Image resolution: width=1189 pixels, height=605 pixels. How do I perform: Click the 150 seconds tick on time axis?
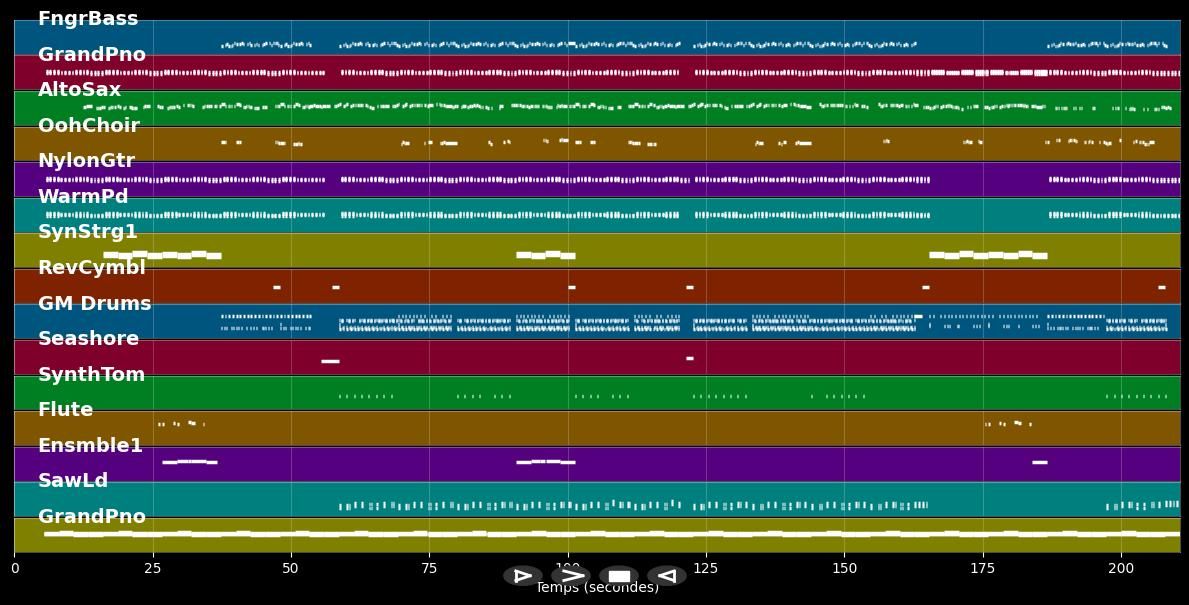coord(844,568)
